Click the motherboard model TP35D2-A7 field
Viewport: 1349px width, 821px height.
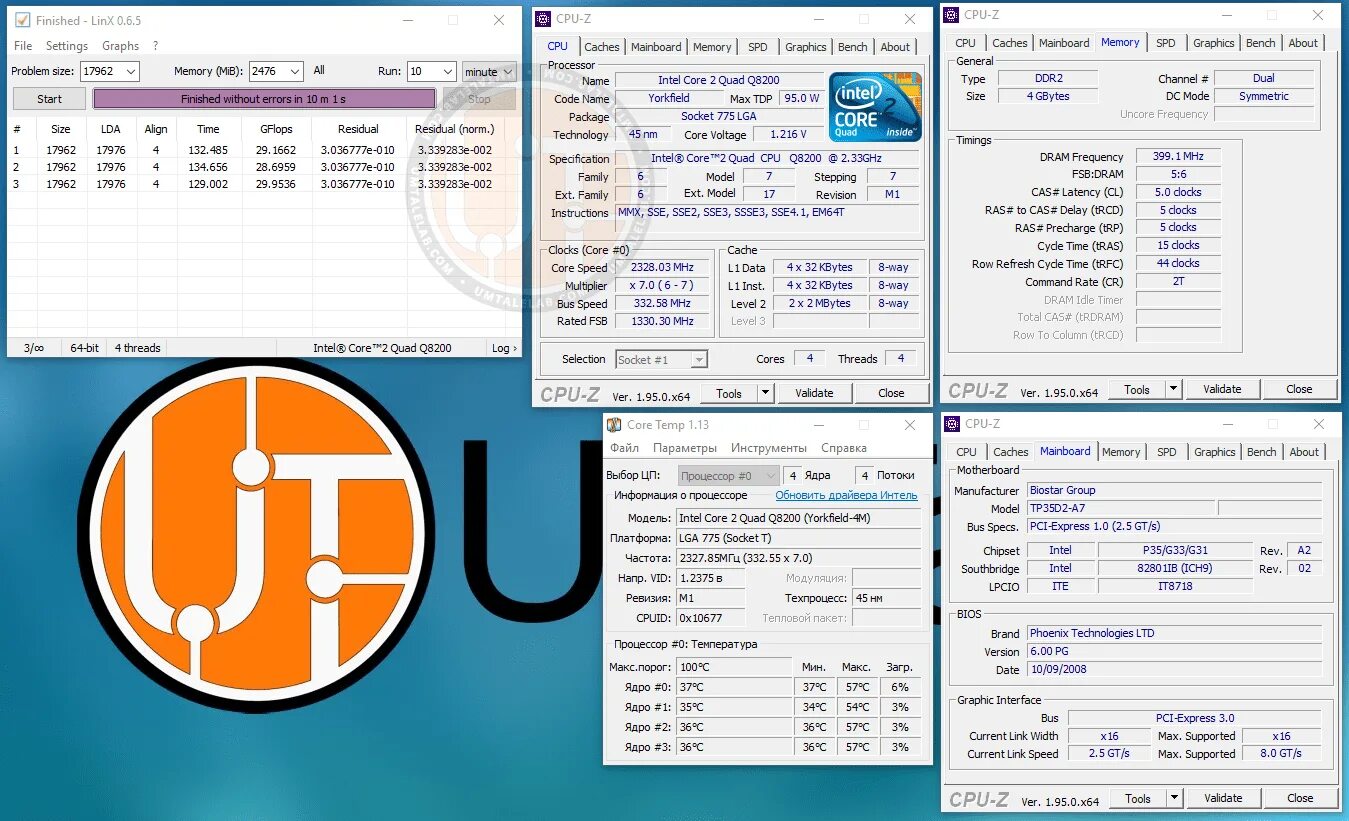[x=1120, y=508]
